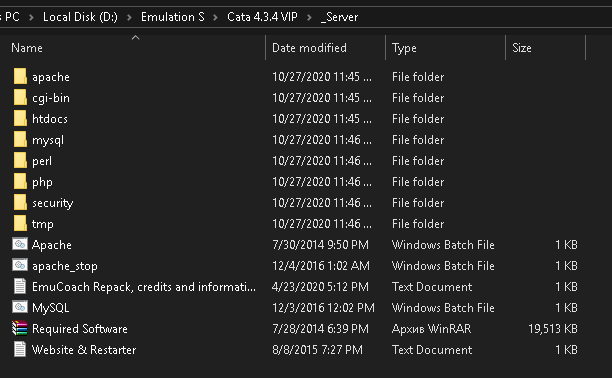Image resolution: width=612 pixels, height=378 pixels.
Task: Click the MySQL batch file icon
Action: click(x=20, y=307)
